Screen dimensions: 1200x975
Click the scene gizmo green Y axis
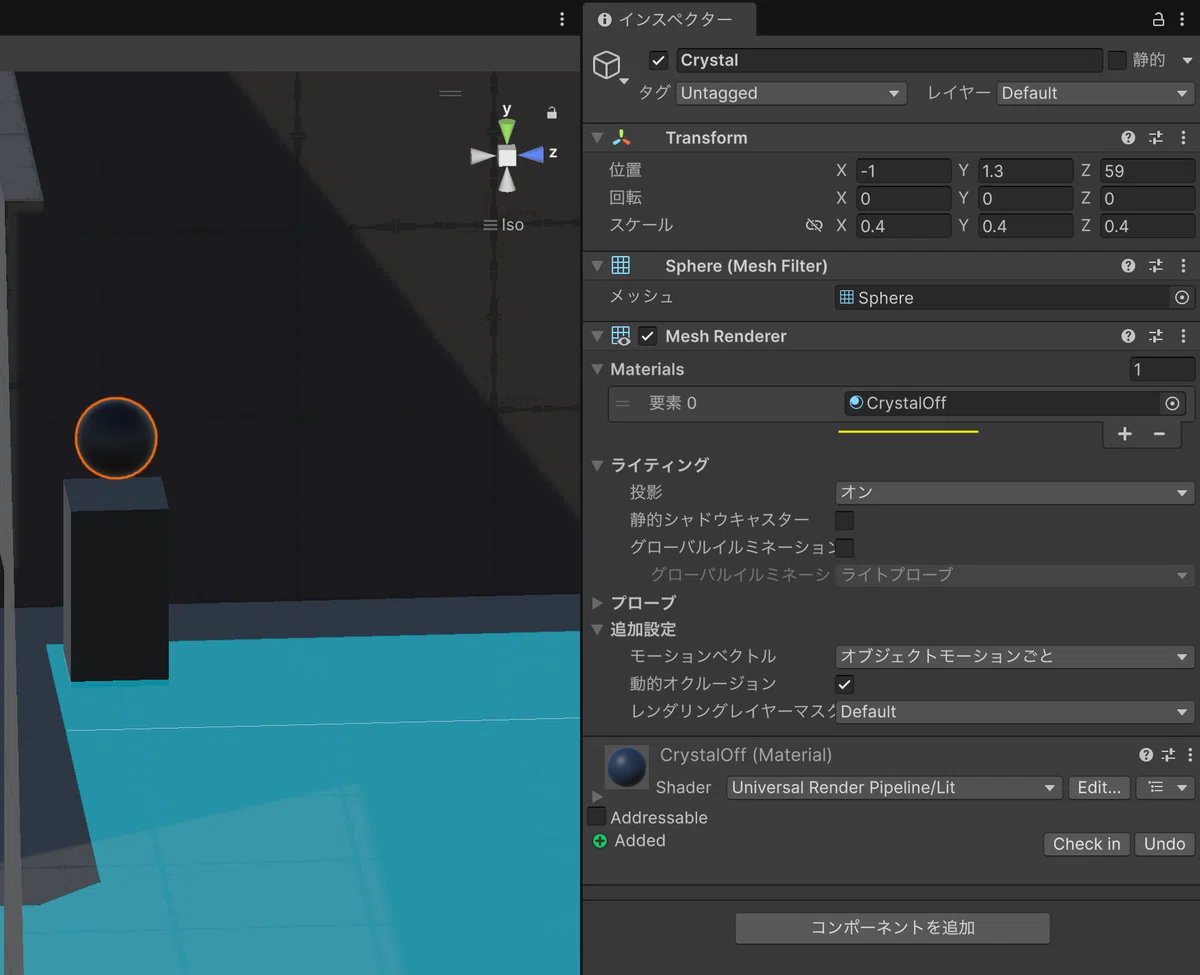click(507, 129)
